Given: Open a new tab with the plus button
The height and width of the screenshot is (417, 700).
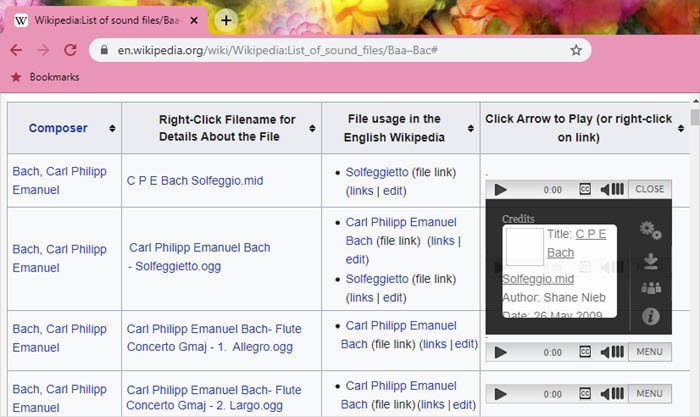Looking at the screenshot, I should click(227, 19).
